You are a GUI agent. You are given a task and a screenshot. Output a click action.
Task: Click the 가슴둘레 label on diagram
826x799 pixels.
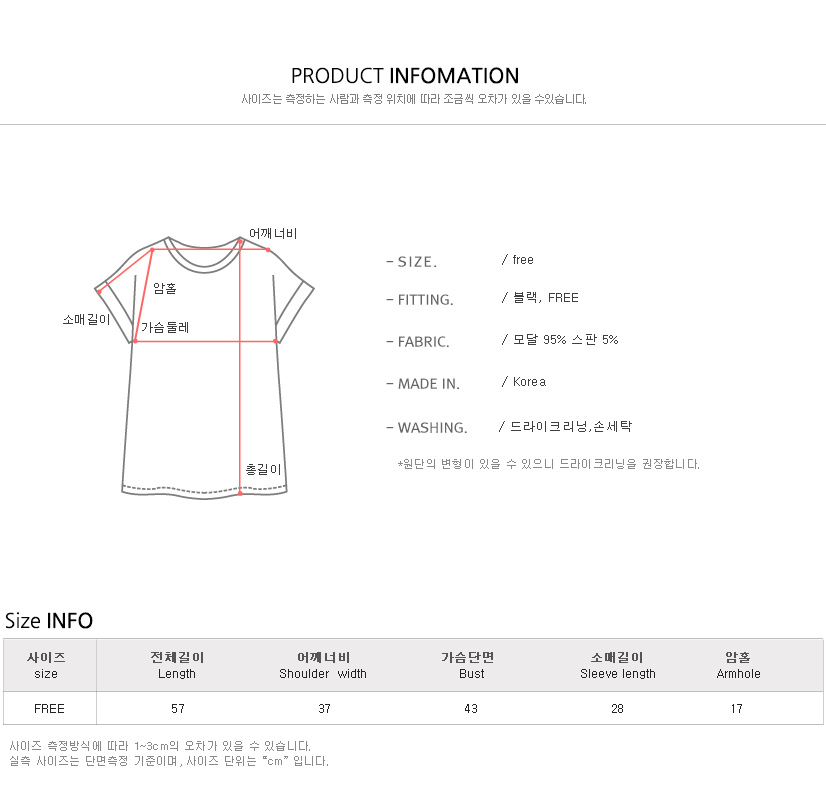pos(164,327)
